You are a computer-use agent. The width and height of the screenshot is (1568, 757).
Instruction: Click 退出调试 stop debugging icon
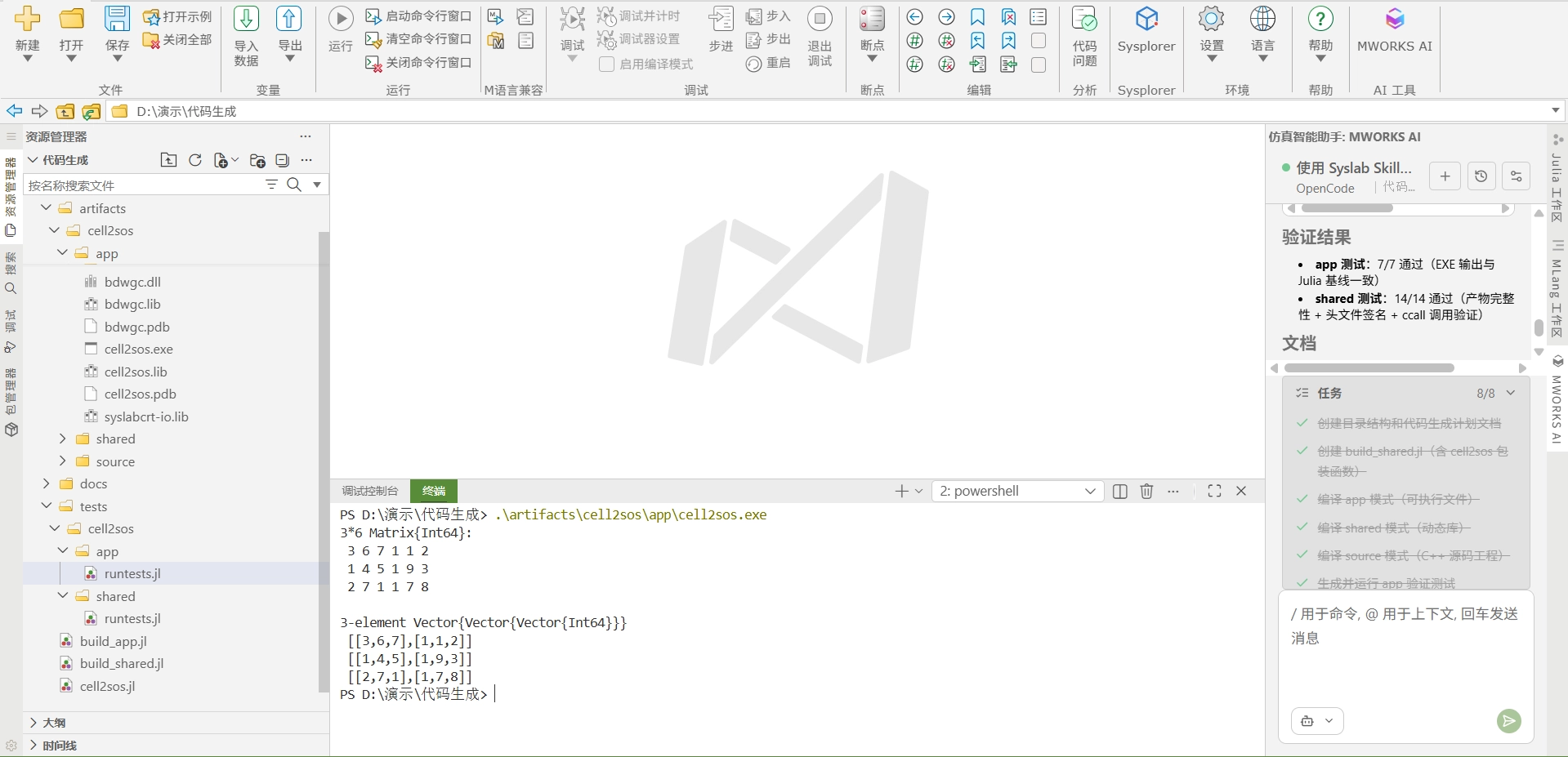820,18
